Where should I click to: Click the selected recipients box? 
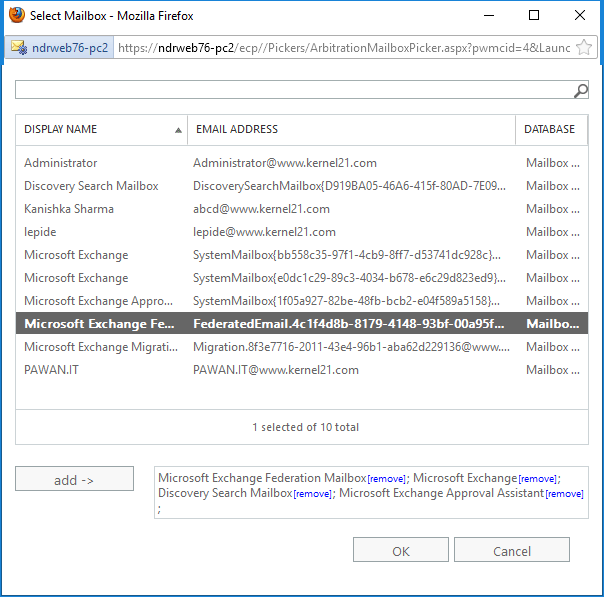pos(371,493)
